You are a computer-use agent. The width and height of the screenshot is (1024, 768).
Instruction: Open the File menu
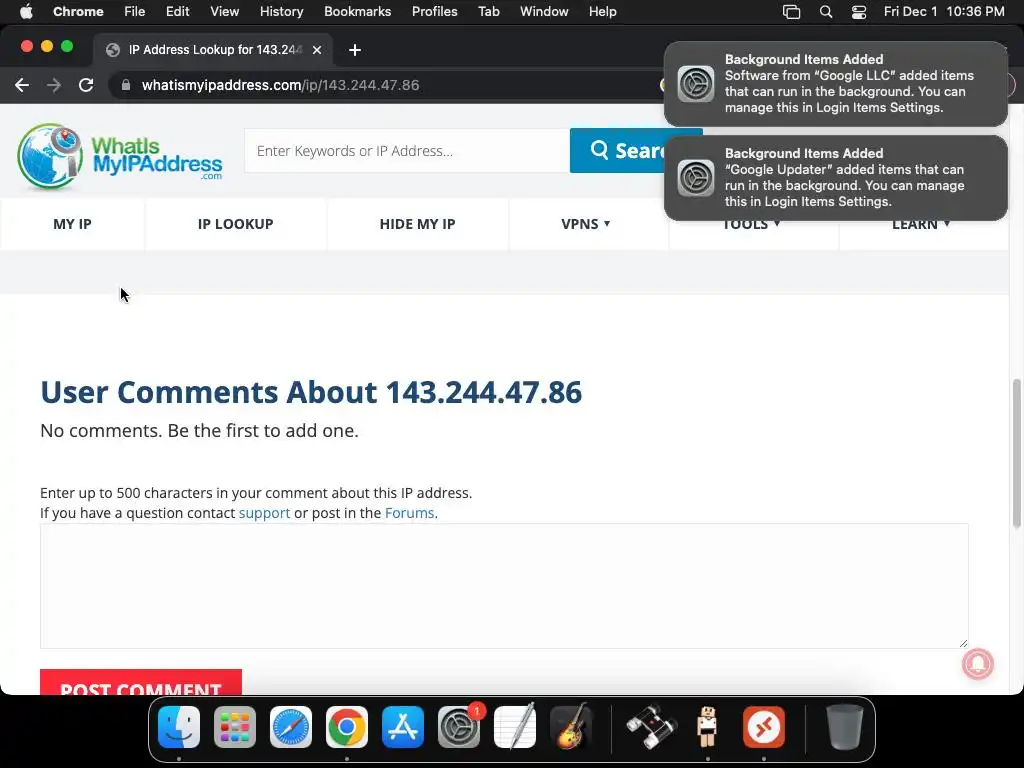click(x=135, y=12)
